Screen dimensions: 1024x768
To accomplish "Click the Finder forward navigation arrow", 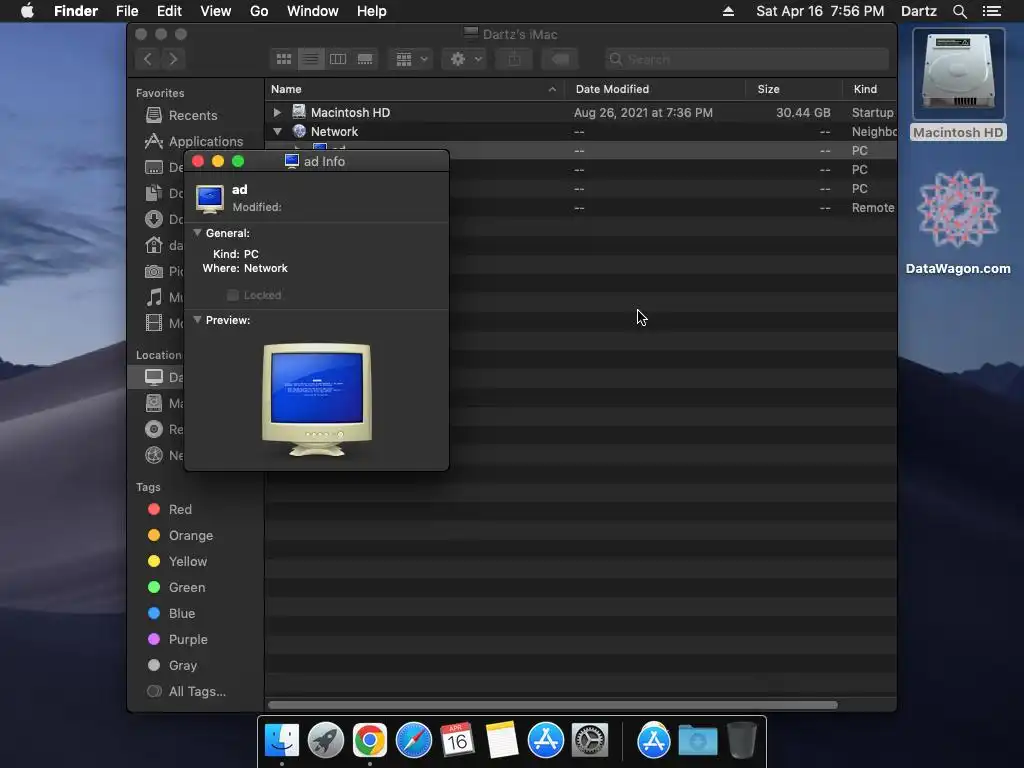I will [173, 59].
